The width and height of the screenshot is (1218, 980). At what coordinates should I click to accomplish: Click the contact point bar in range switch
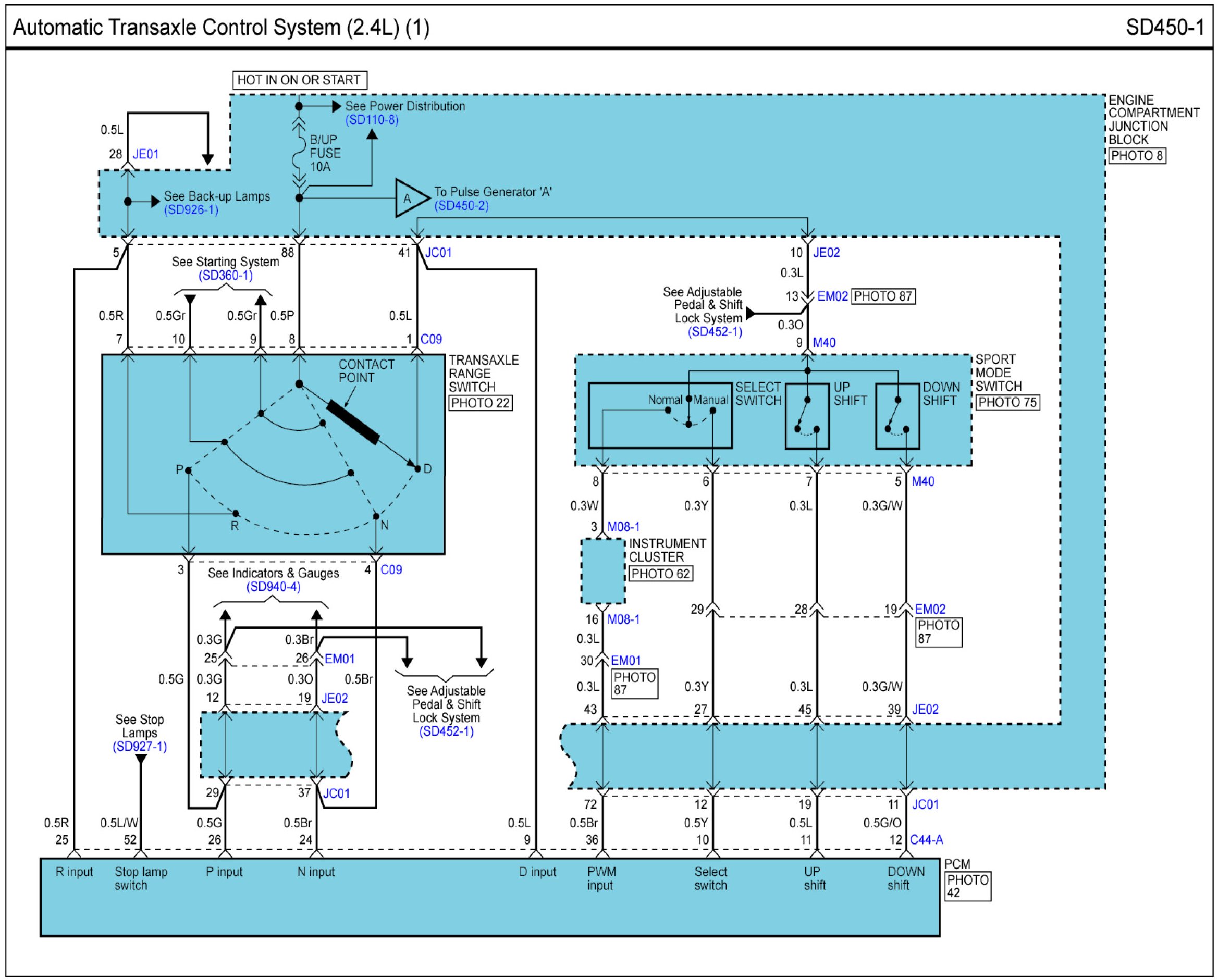[x=353, y=423]
